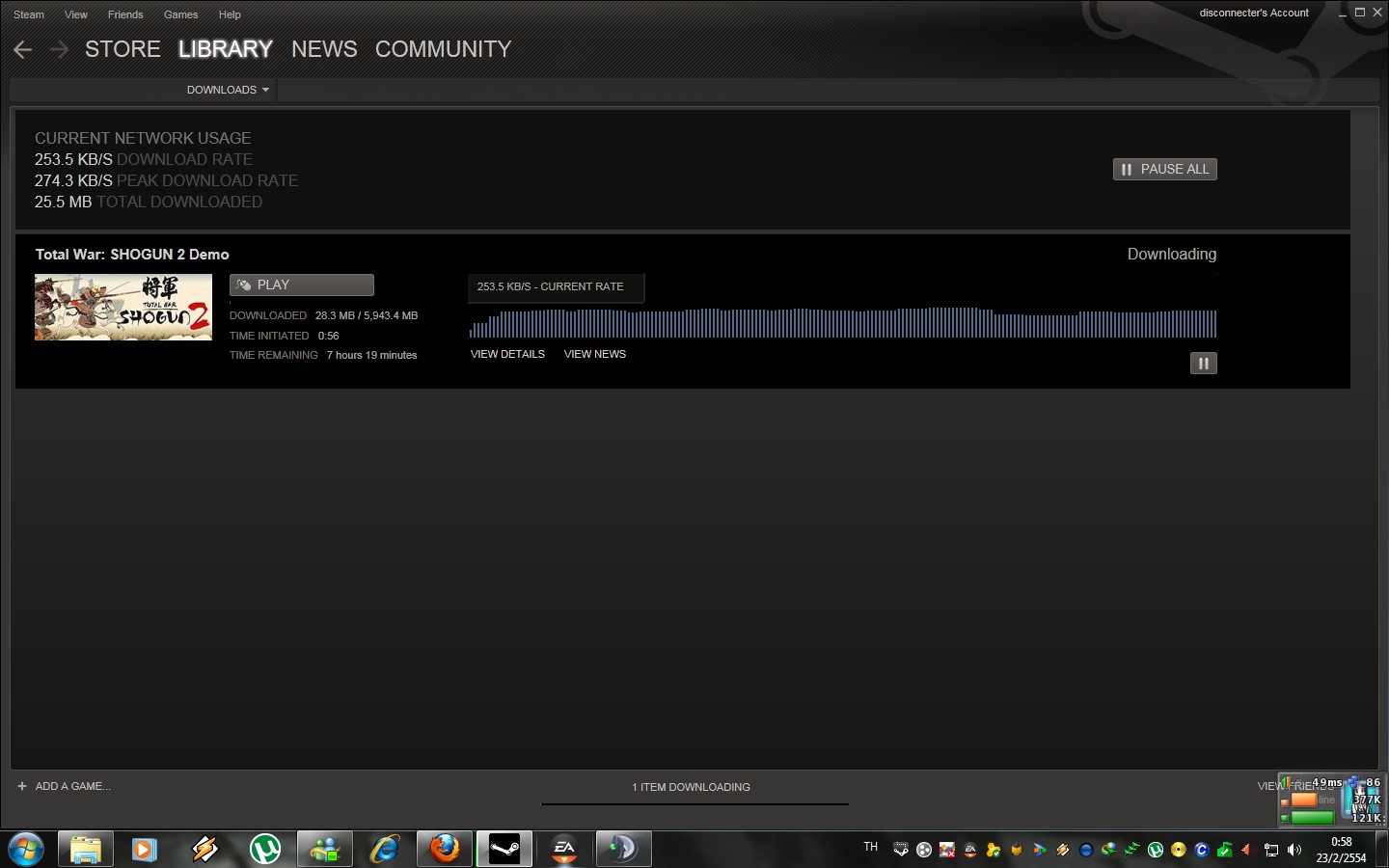Viewport: 1389px width, 868px height.
Task: Click the plus icon beside Add a Game
Action: tap(22, 786)
